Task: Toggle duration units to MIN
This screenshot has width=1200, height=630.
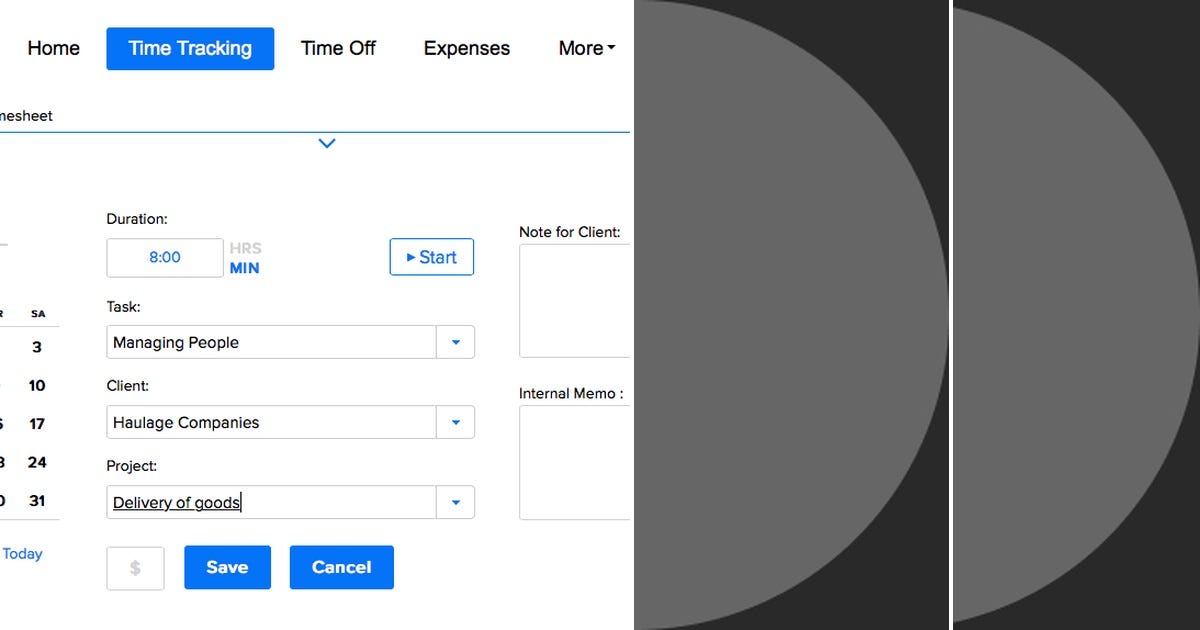Action: click(x=245, y=268)
